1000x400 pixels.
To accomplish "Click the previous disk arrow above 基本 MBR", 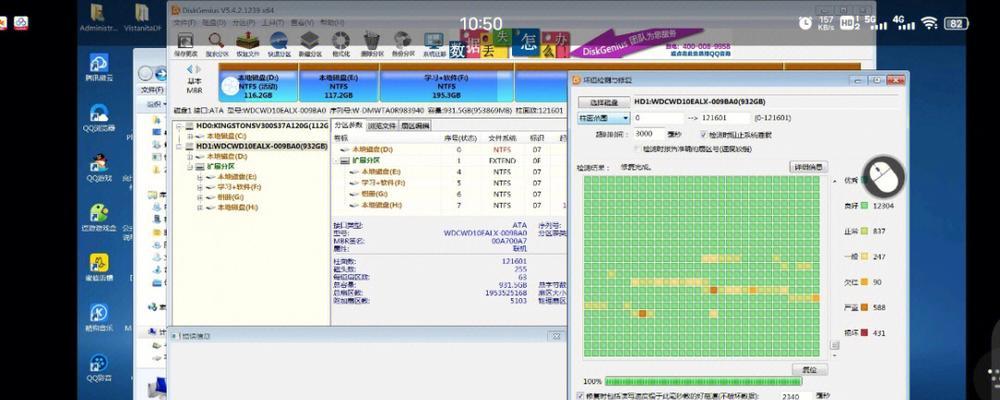I will (x=189, y=69).
